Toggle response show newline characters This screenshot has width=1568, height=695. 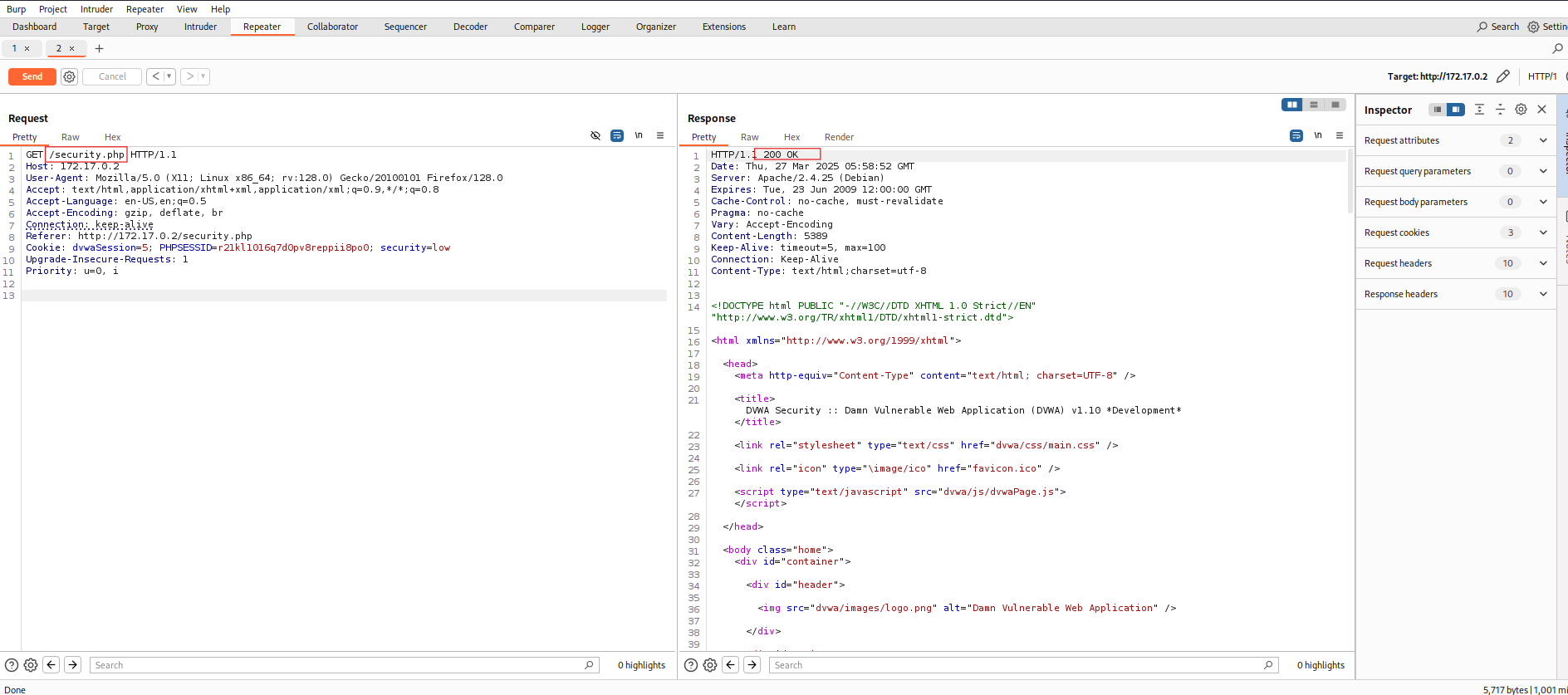(1318, 135)
